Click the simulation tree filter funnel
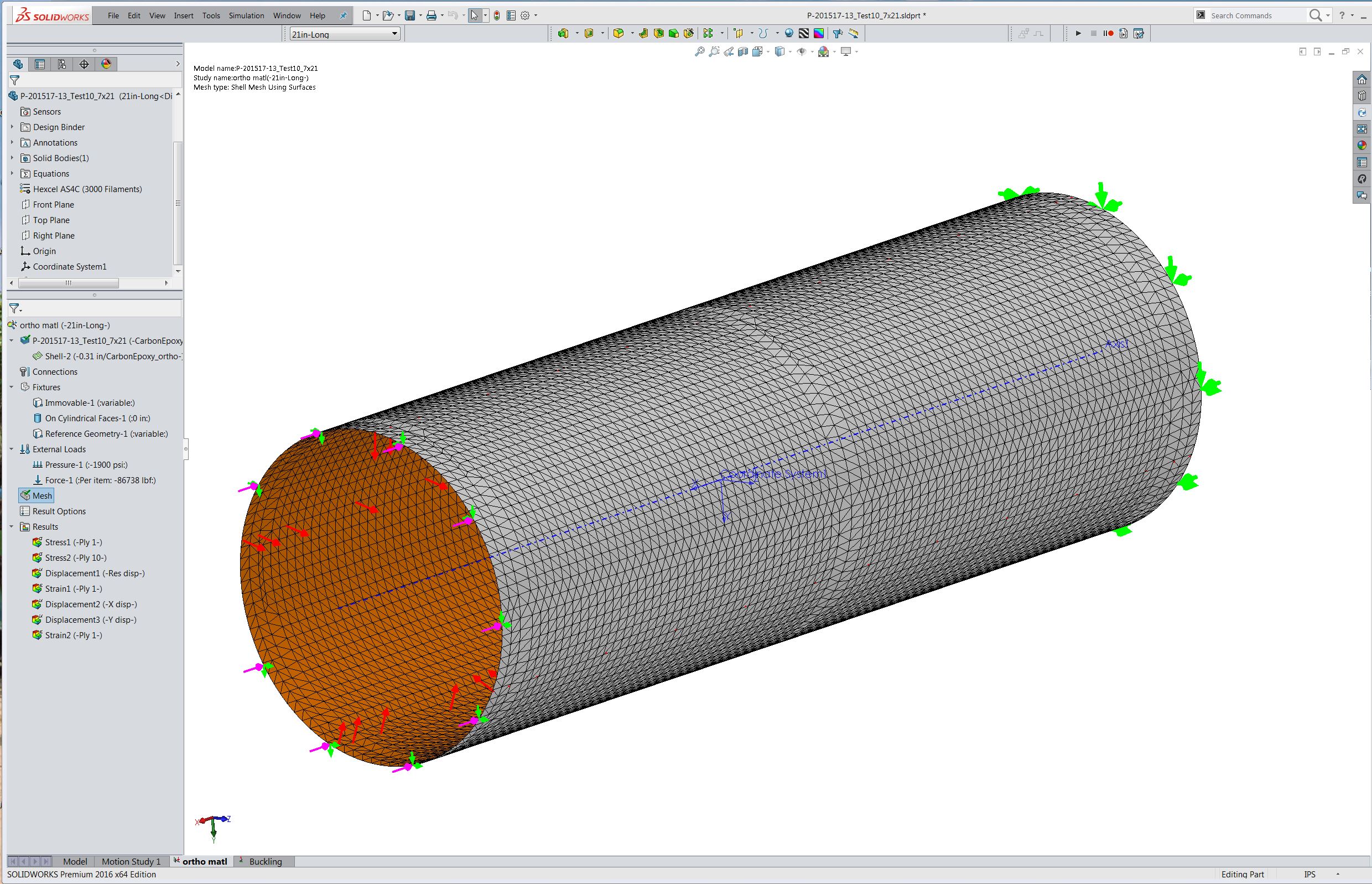 point(15,309)
